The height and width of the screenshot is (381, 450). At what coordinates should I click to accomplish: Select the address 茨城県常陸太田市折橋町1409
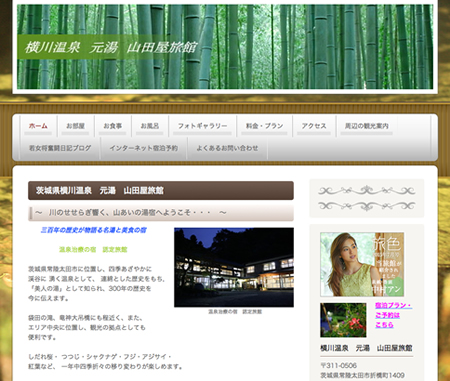click(x=362, y=375)
